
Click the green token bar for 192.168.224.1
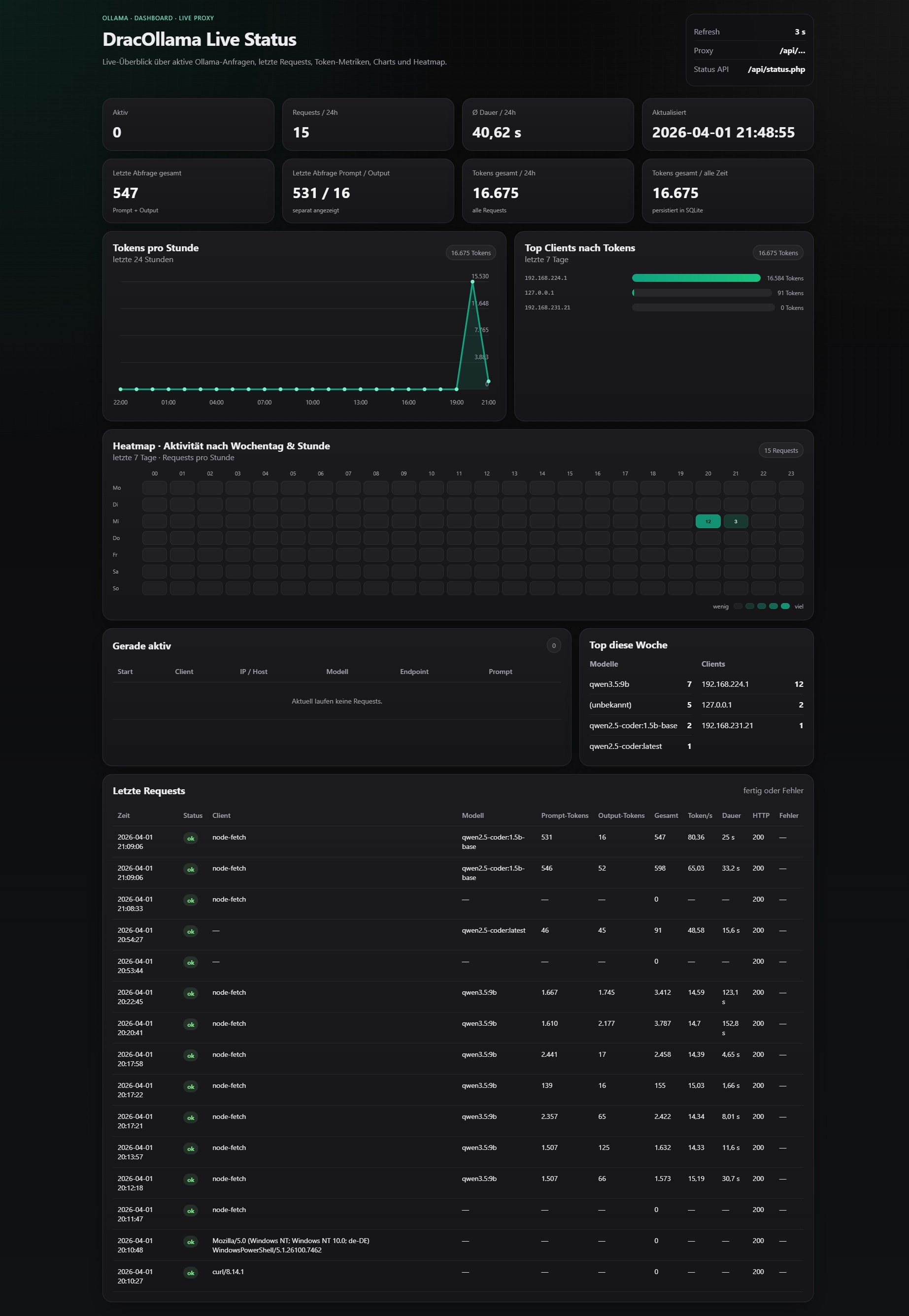pos(695,278)
